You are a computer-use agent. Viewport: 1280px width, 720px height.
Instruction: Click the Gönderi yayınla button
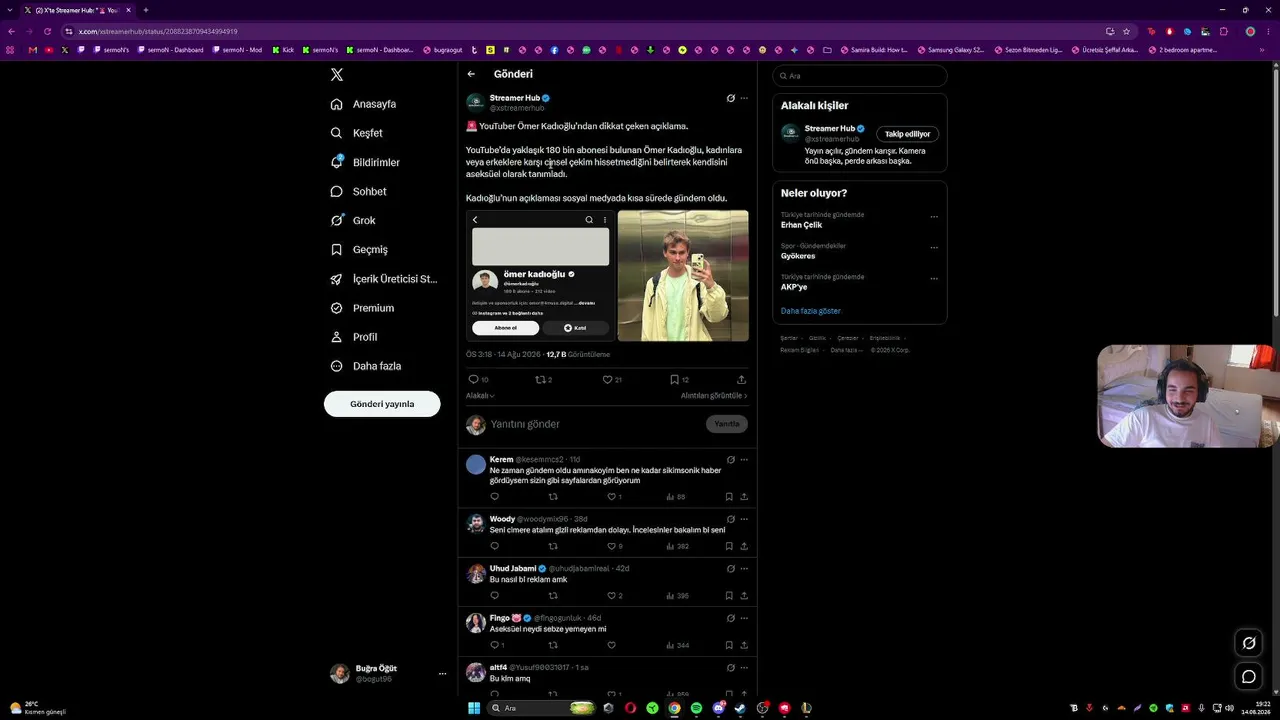click(x=382, y=404)
